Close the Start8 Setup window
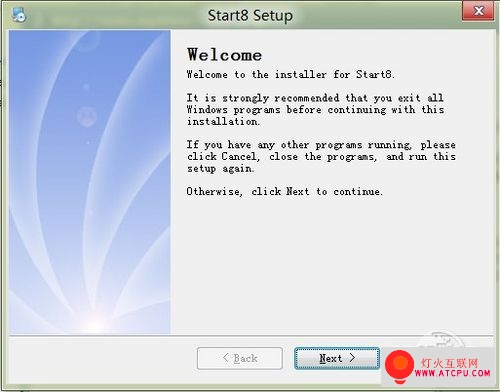Image resolution: width=500 pixels, height=392 pixels. (x=478, y=11)
